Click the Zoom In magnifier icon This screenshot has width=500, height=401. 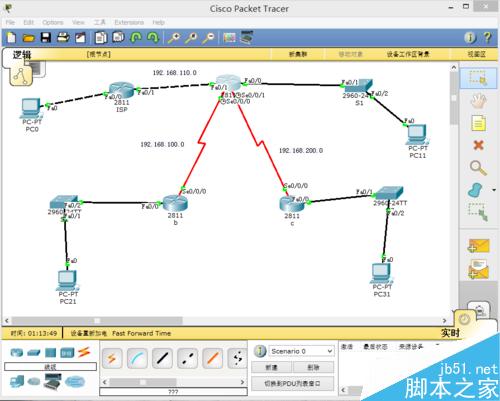174,38
